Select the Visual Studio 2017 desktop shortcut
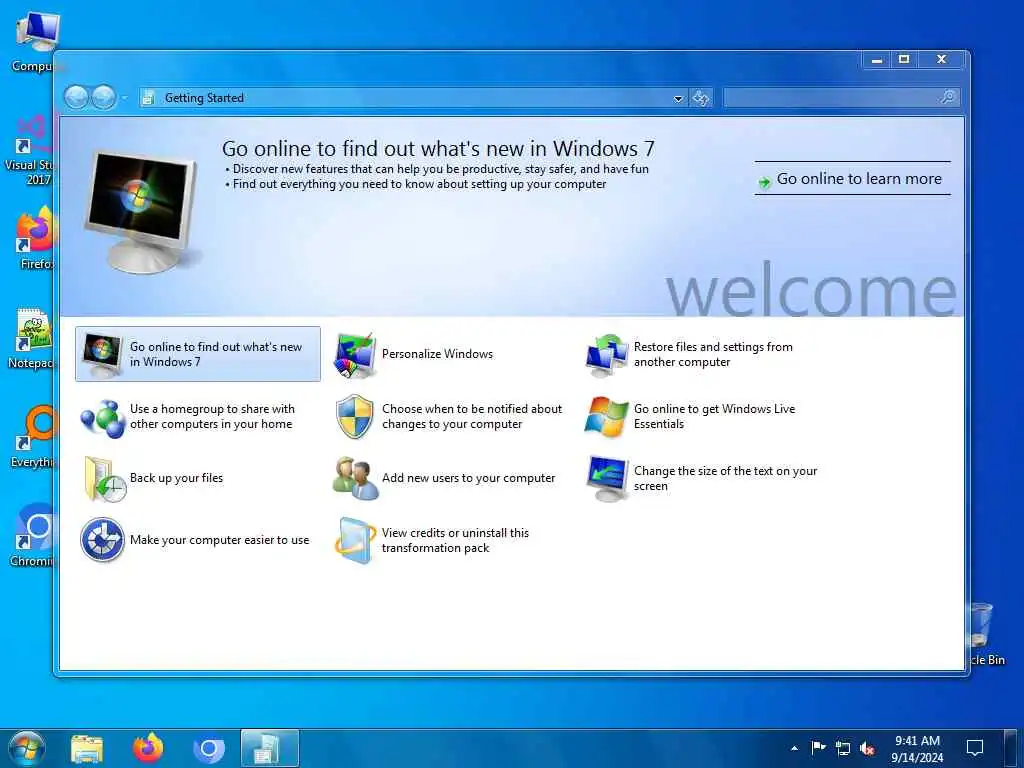This screenshot has height=768, width=1024. [31, 150]
